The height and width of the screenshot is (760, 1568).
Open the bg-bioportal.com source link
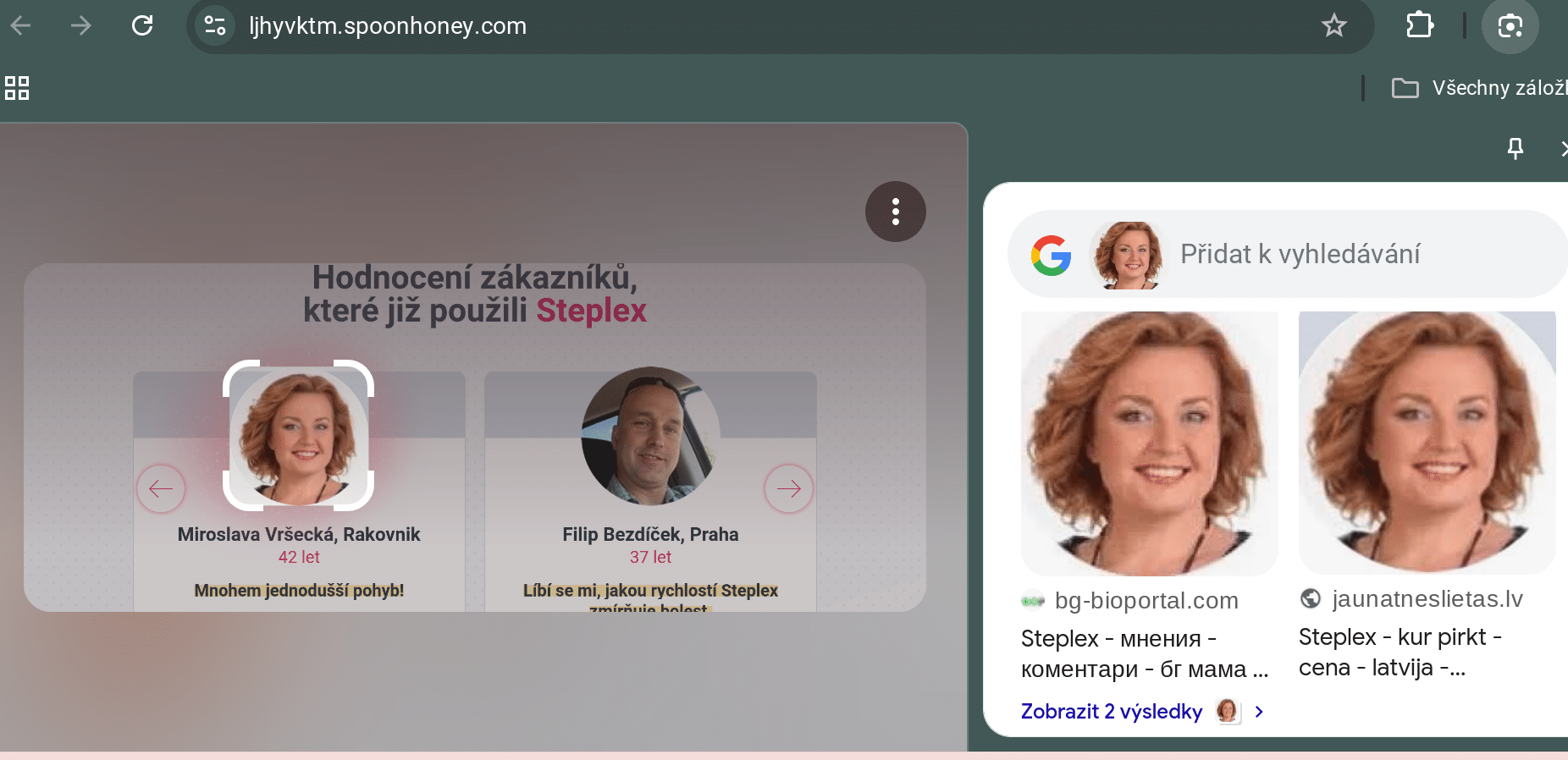tap(1146, 601)
